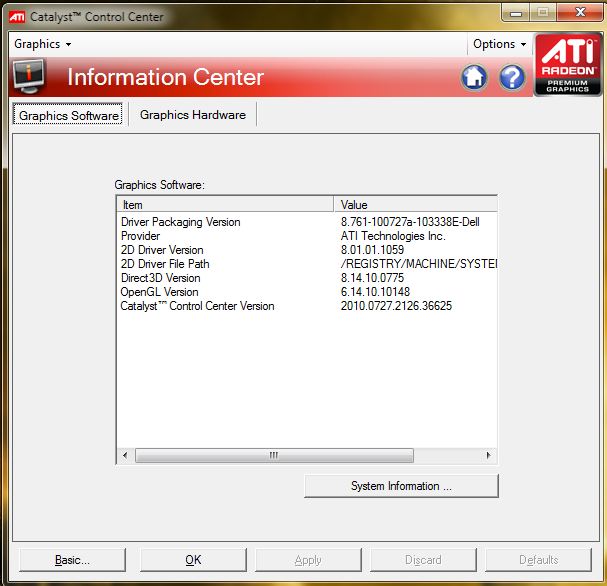This screenshot has width=607, height=586.
Task: Click the Apply button
Action: pyautogui.click(x=308, y=560)
